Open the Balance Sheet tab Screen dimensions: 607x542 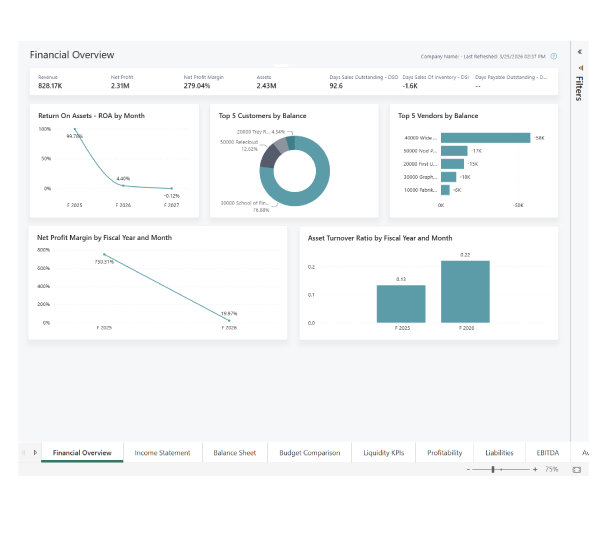235,453
